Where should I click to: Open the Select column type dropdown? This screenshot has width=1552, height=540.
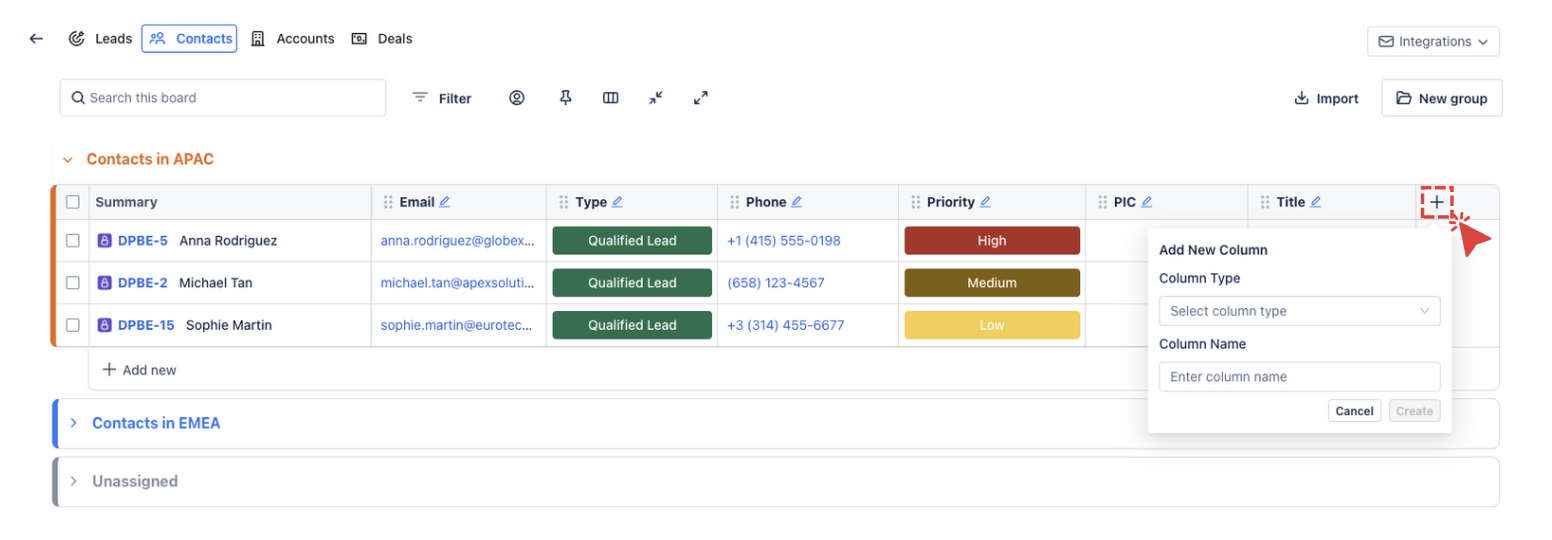[1299, 311]
